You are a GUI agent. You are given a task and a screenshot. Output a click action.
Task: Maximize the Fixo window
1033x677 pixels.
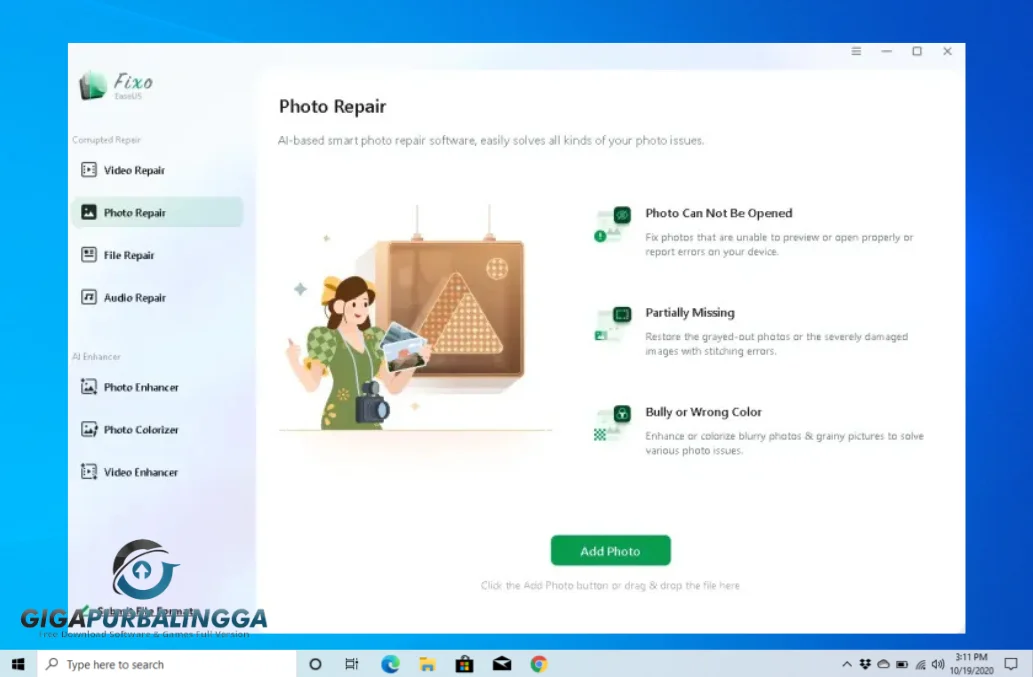tap(917, 51)
